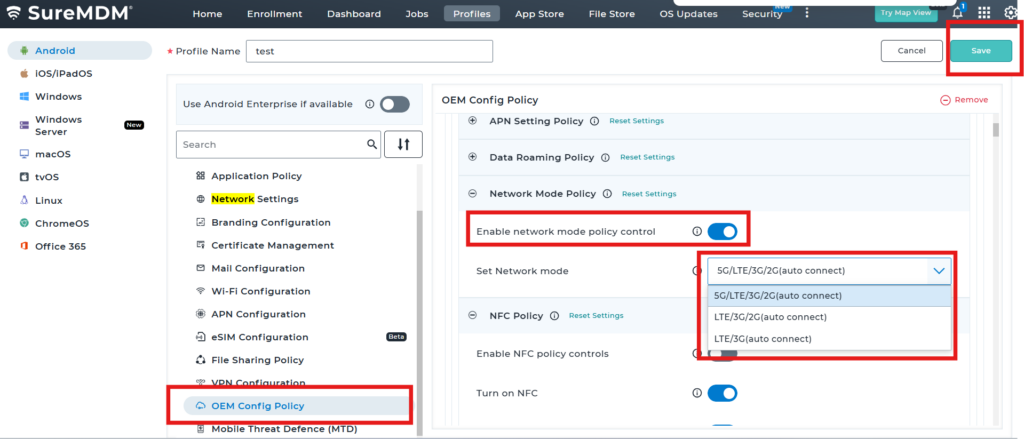Click the Windows Server icon in sidebar

24,125
